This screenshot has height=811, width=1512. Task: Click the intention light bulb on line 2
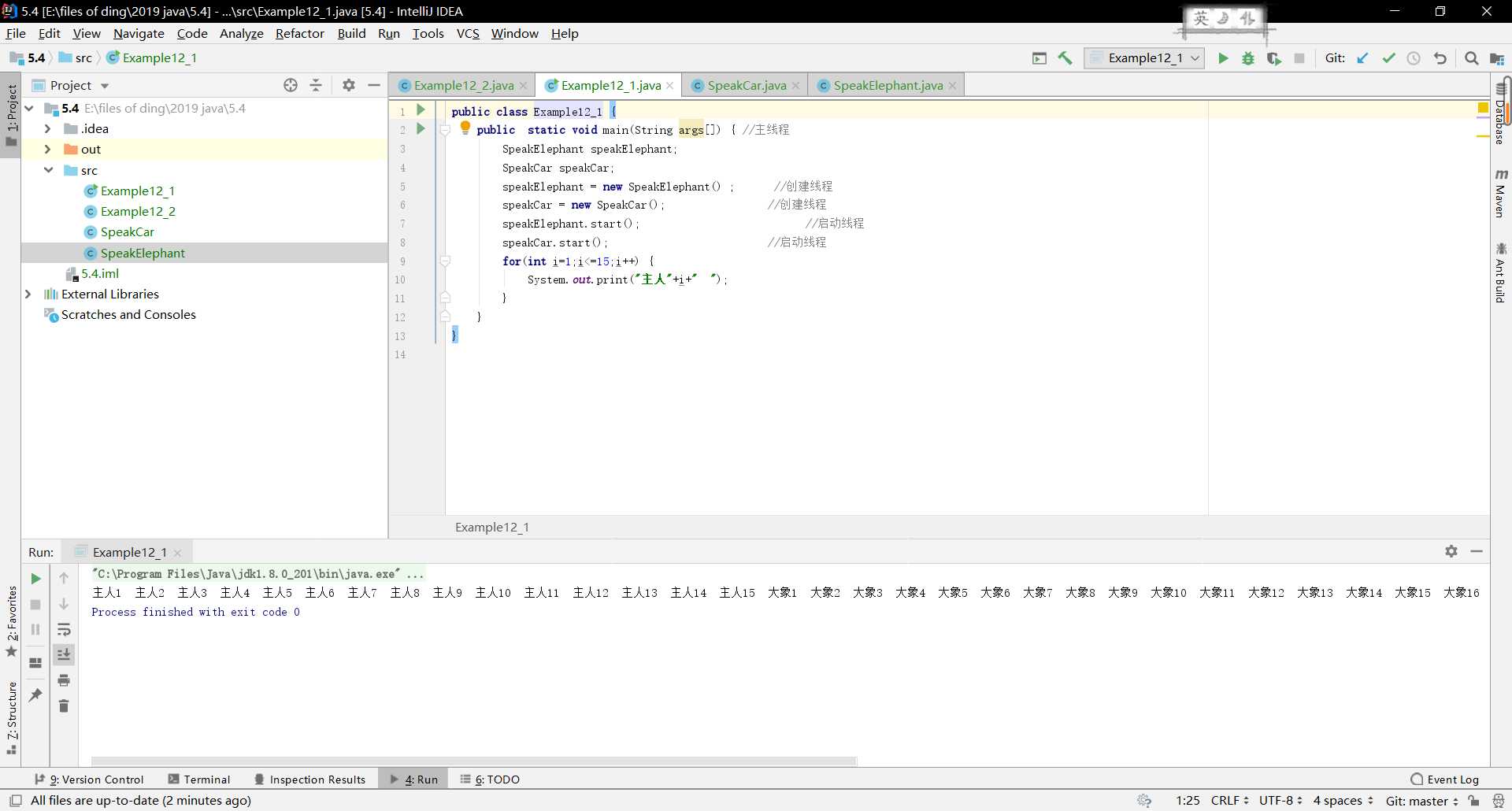coord(465,128)
